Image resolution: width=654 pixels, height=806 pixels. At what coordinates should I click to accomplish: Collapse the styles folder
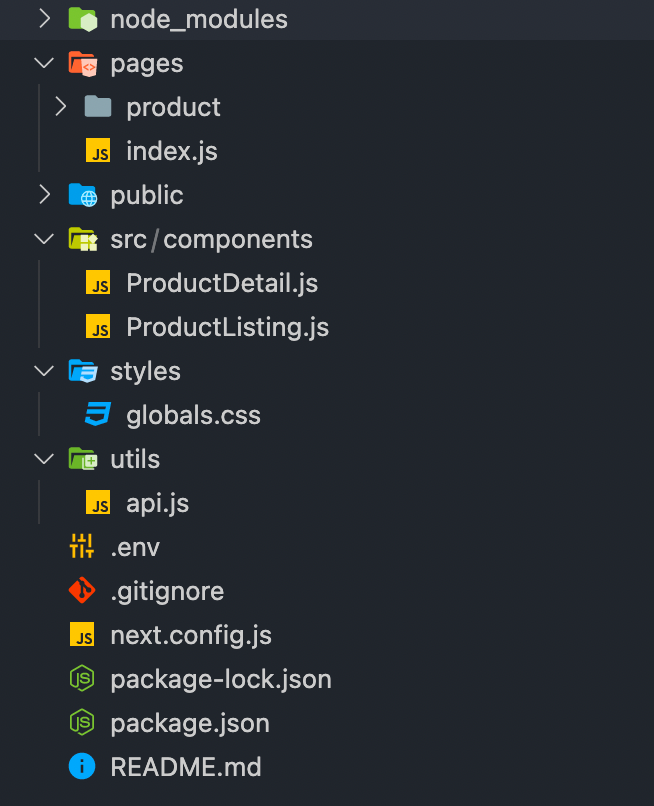click(42, 370)
